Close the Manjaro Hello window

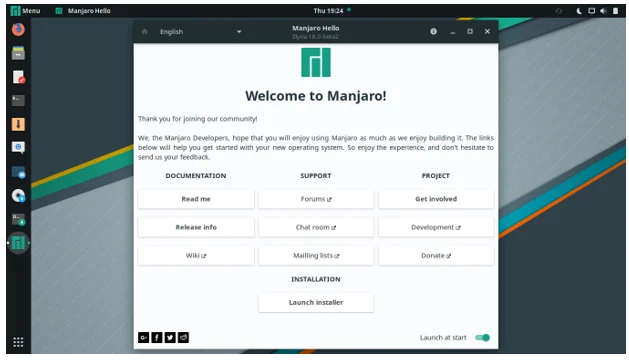click(x=487, y=31)
